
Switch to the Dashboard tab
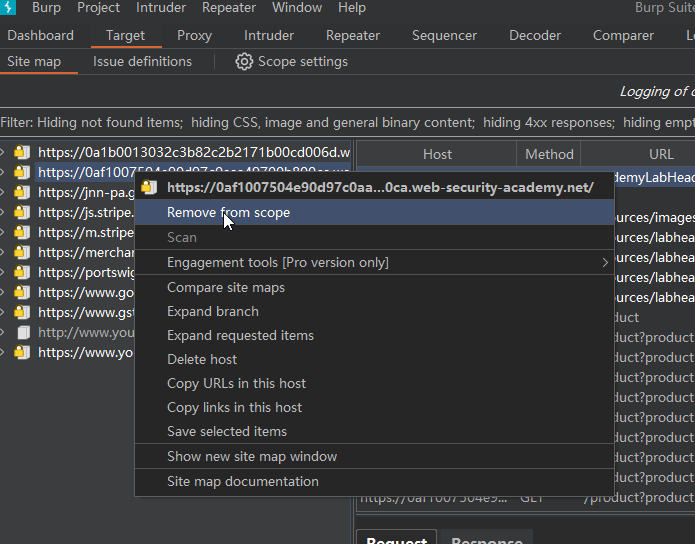[x=40, y=35]
